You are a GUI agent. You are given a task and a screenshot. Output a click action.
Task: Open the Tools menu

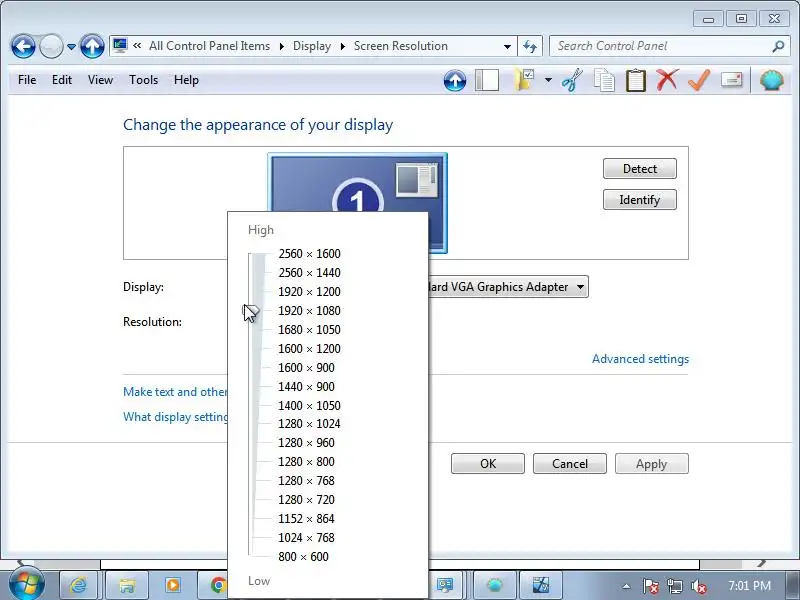[x=143, y=80]
